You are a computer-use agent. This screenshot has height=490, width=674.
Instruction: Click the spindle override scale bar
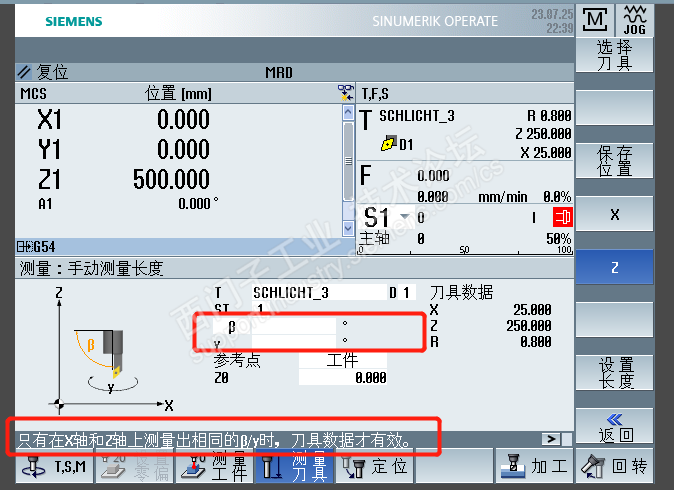click(x=466, y=250)
